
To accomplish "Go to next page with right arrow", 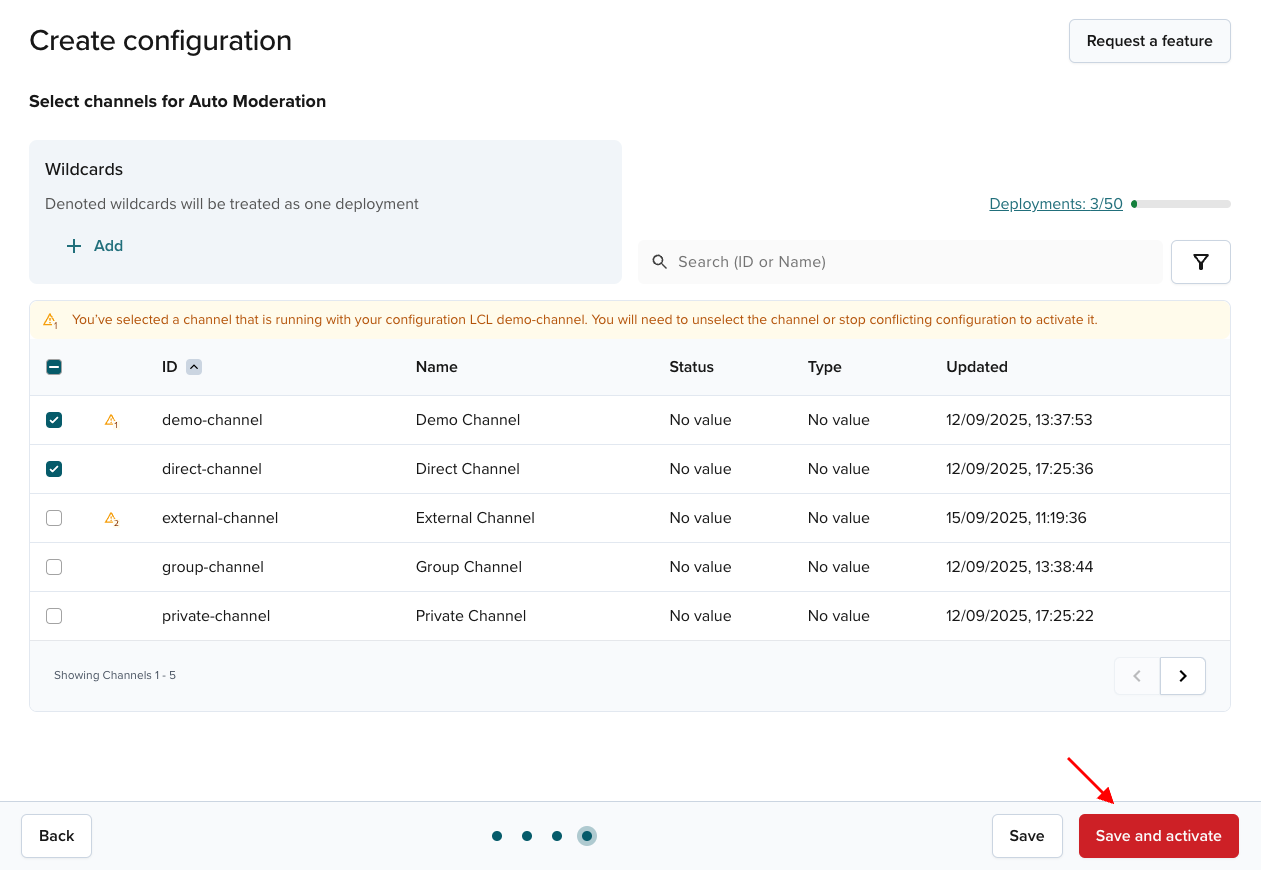I will 1182,676.
